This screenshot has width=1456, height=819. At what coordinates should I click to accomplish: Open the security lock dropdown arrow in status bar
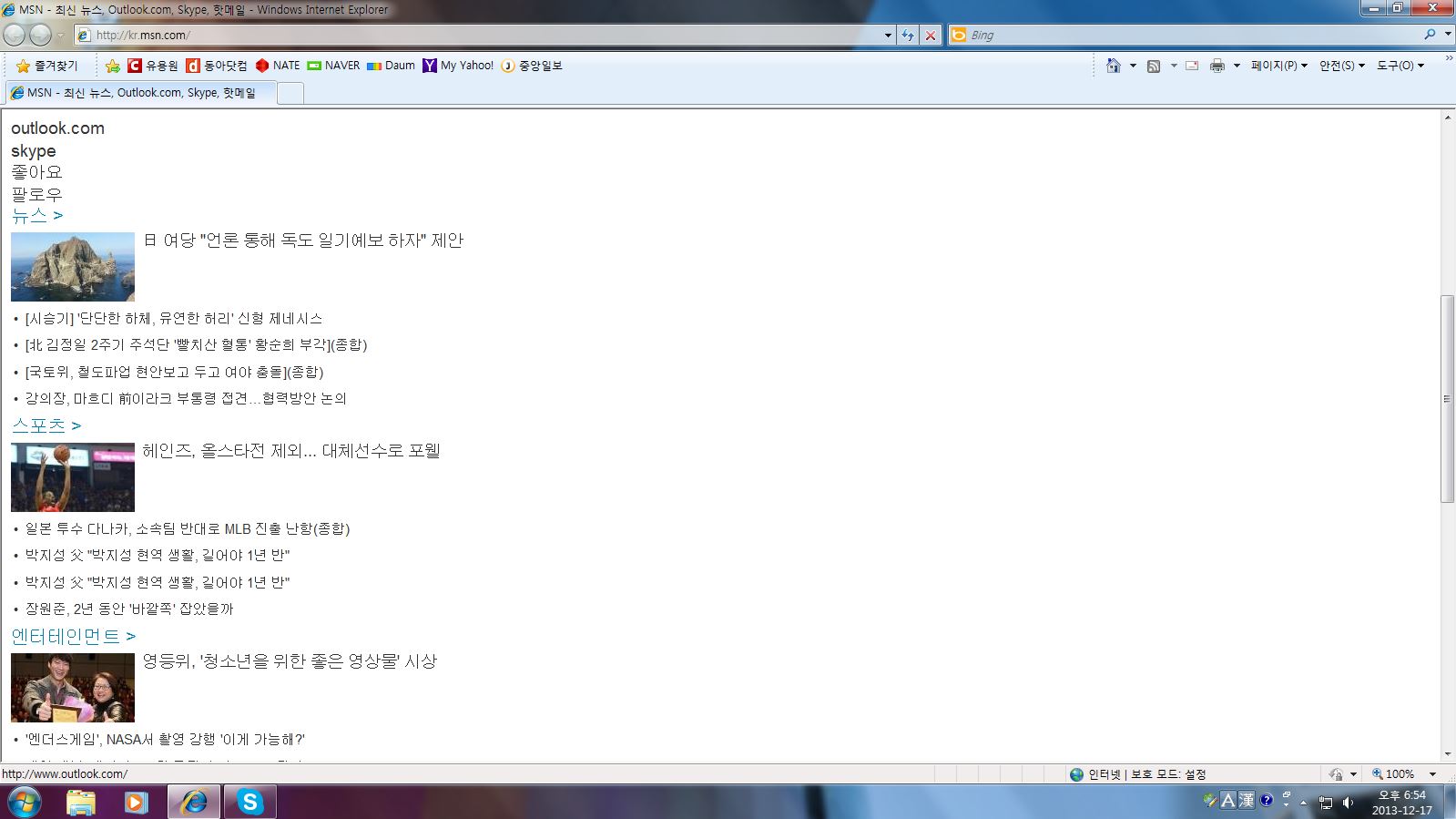click(1353, 774)
